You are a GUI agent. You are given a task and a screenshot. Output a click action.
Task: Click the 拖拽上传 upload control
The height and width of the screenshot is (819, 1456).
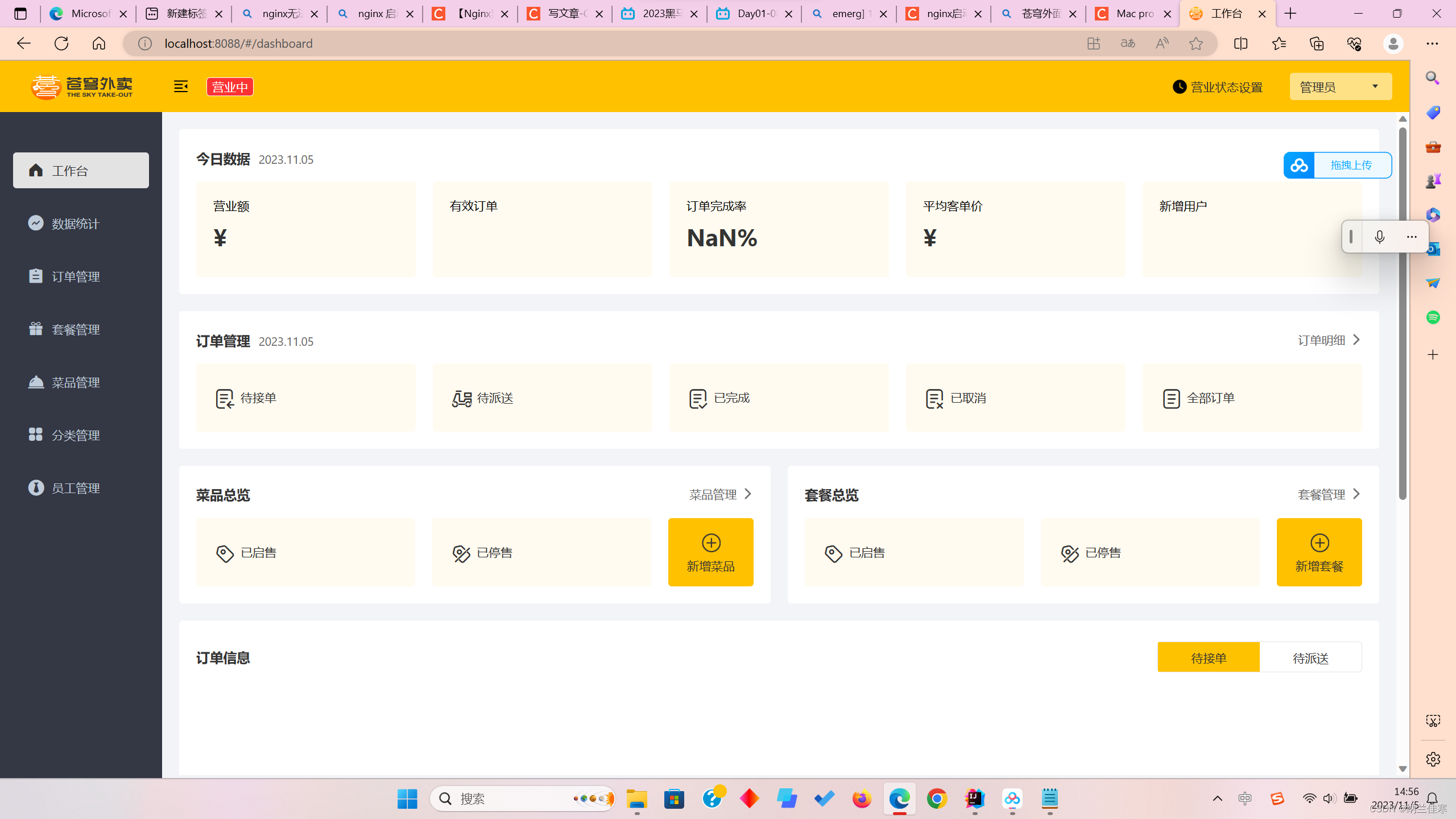coord(1351,165)
